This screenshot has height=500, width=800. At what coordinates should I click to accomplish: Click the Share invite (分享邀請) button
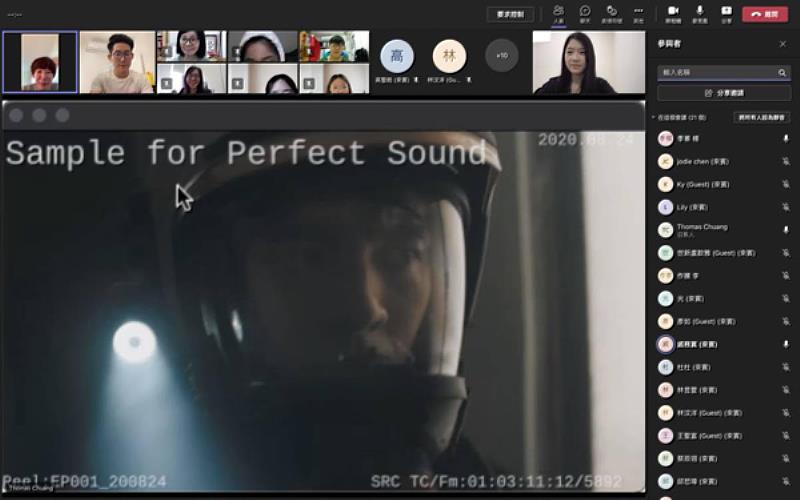click(x=723, y=93)
